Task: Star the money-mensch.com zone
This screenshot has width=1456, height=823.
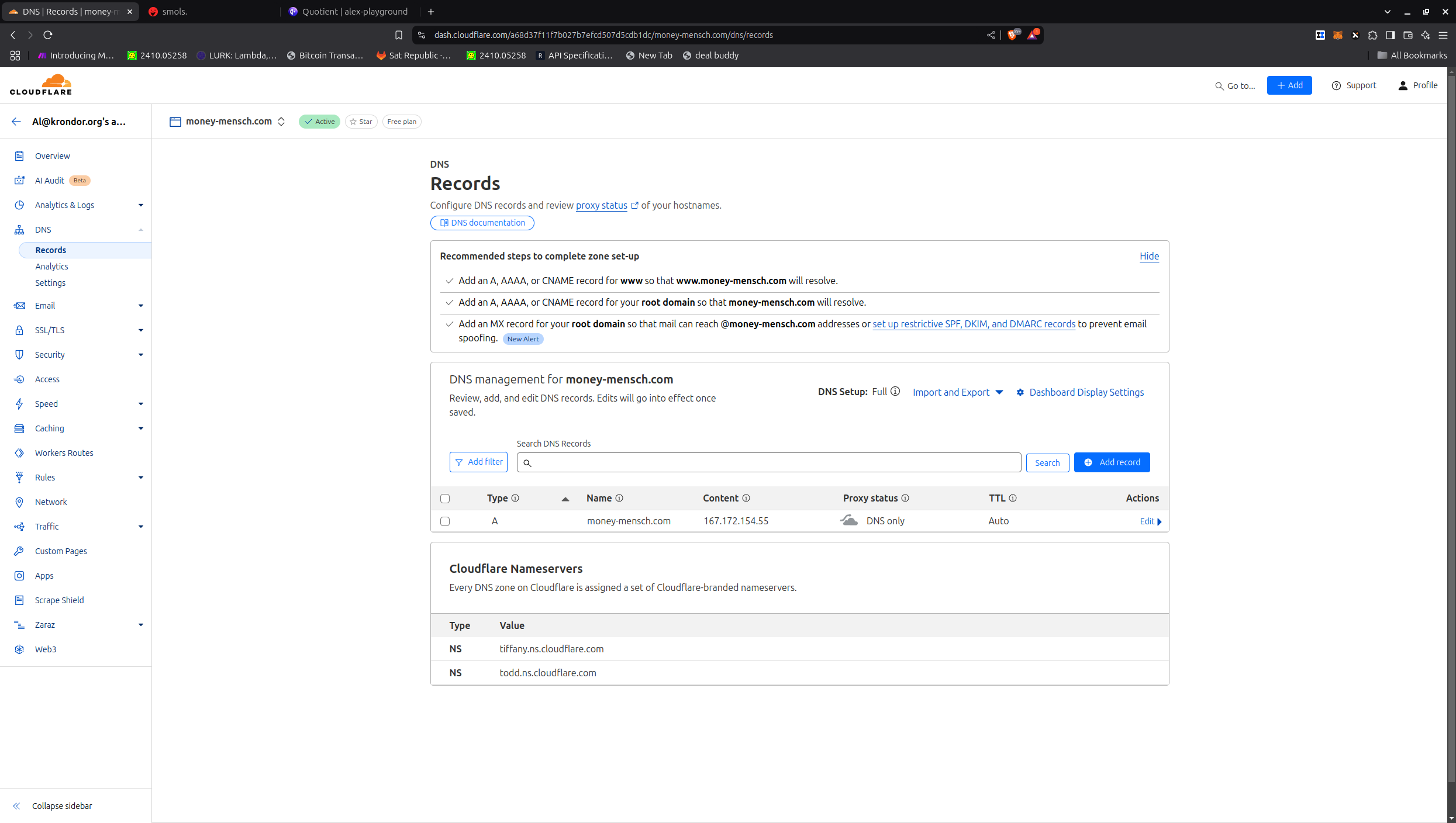Action: point(361,122)
